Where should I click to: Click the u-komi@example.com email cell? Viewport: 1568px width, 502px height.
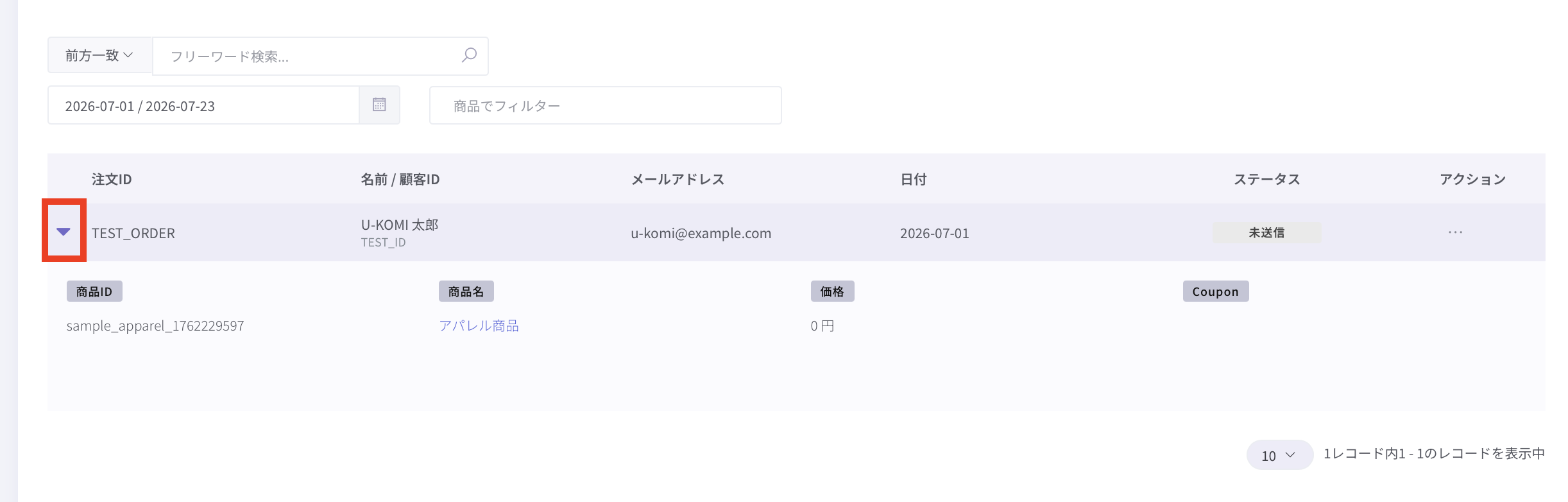[x=701, y=233]
